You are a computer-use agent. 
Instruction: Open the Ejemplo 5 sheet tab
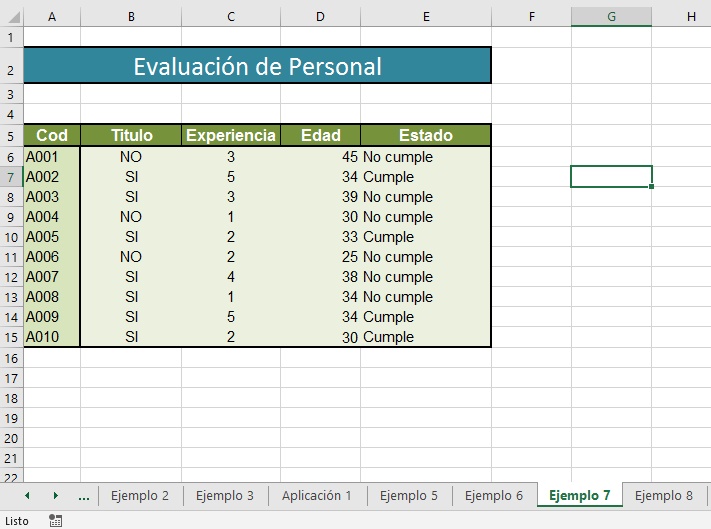pos(409,495)
